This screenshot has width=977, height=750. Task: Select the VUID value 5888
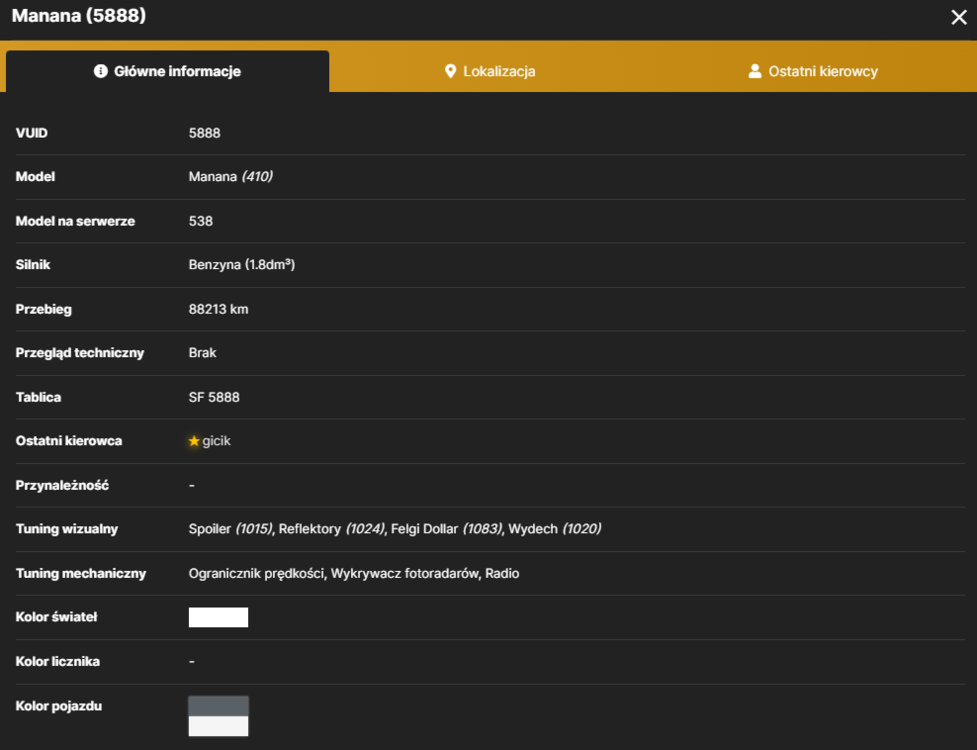pyautogui.click(x=204, y=133)
